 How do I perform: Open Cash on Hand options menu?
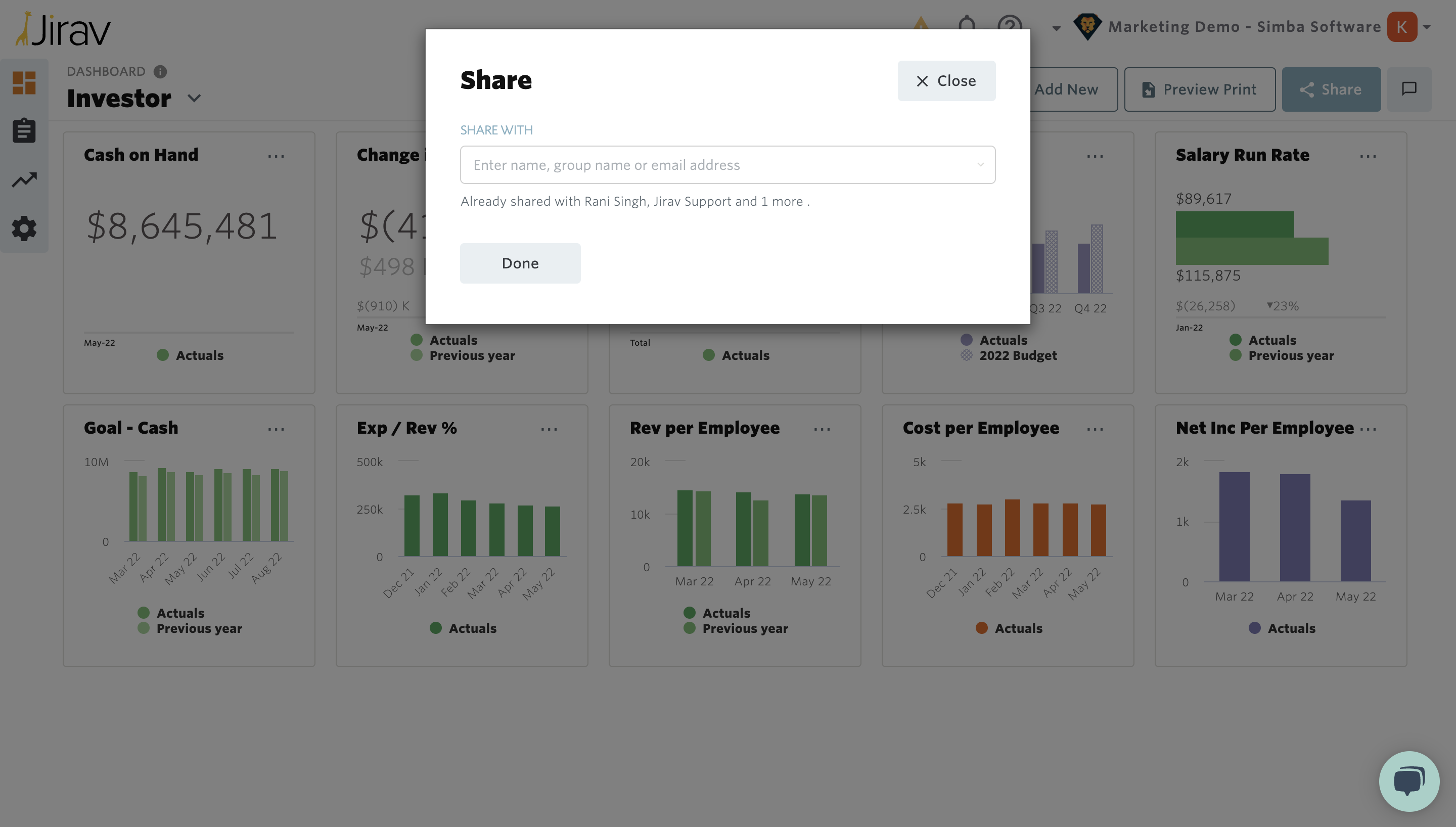276,156
